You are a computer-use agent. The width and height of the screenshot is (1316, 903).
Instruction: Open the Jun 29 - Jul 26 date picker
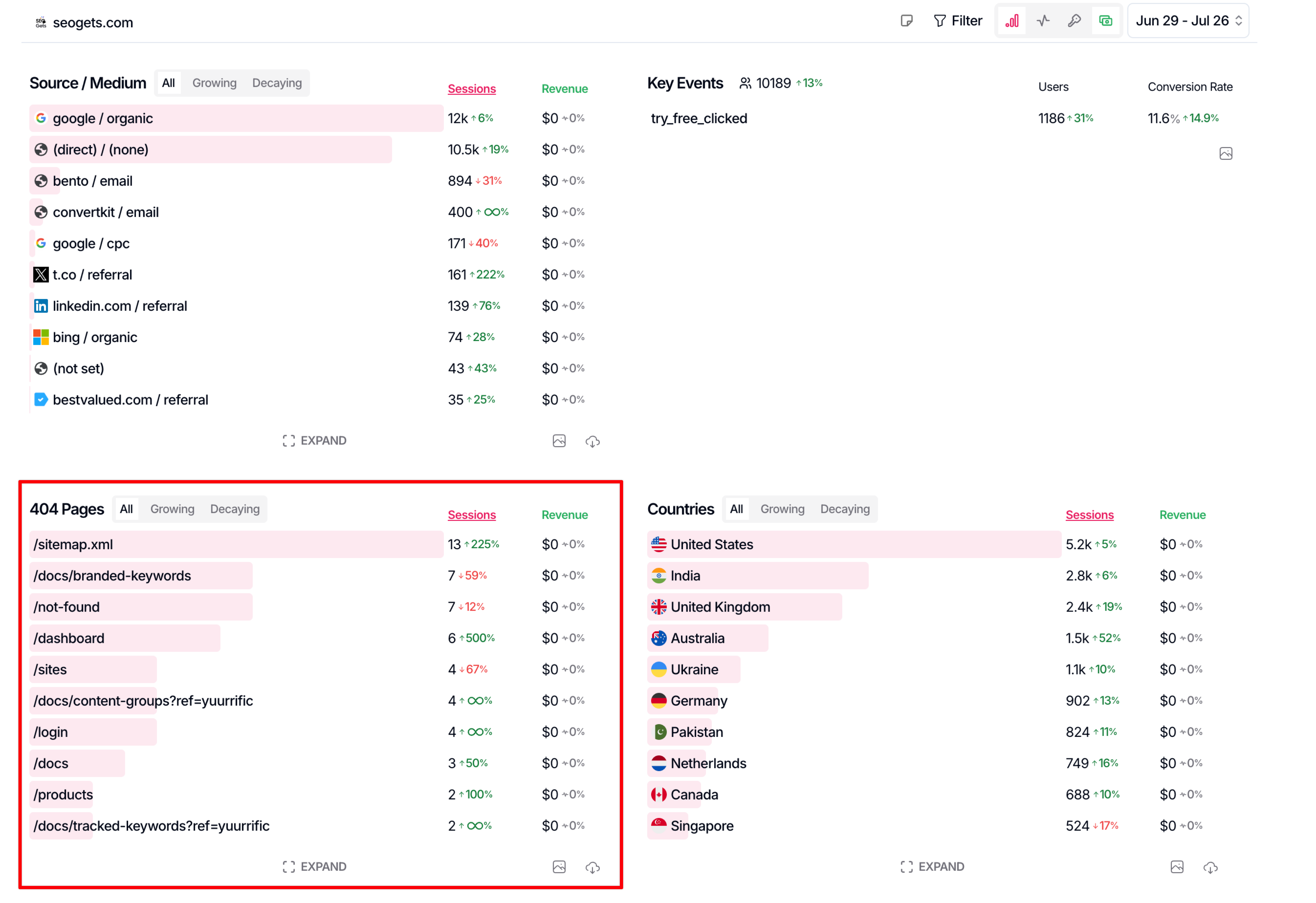(1188, 21)
